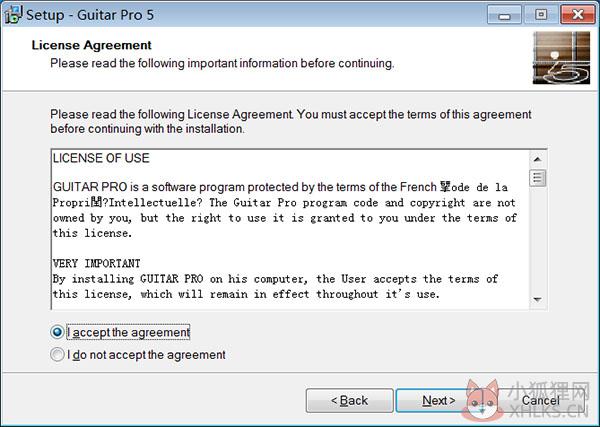Click the Setup installer icon in title bar
The width and height of the screenshot is (600, 427).
pyautogui.click(x=13, y=15)
